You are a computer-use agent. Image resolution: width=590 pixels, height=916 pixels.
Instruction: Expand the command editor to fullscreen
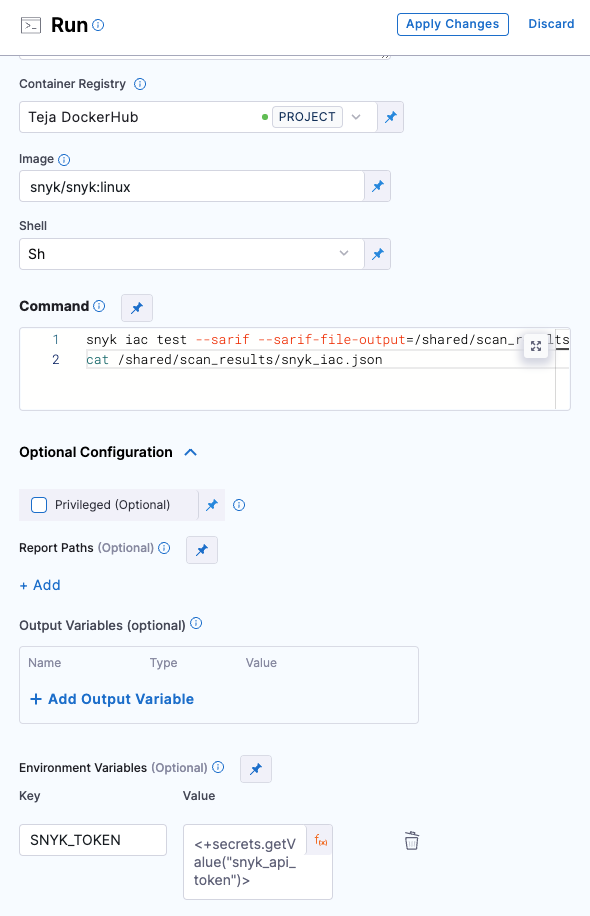536,346
